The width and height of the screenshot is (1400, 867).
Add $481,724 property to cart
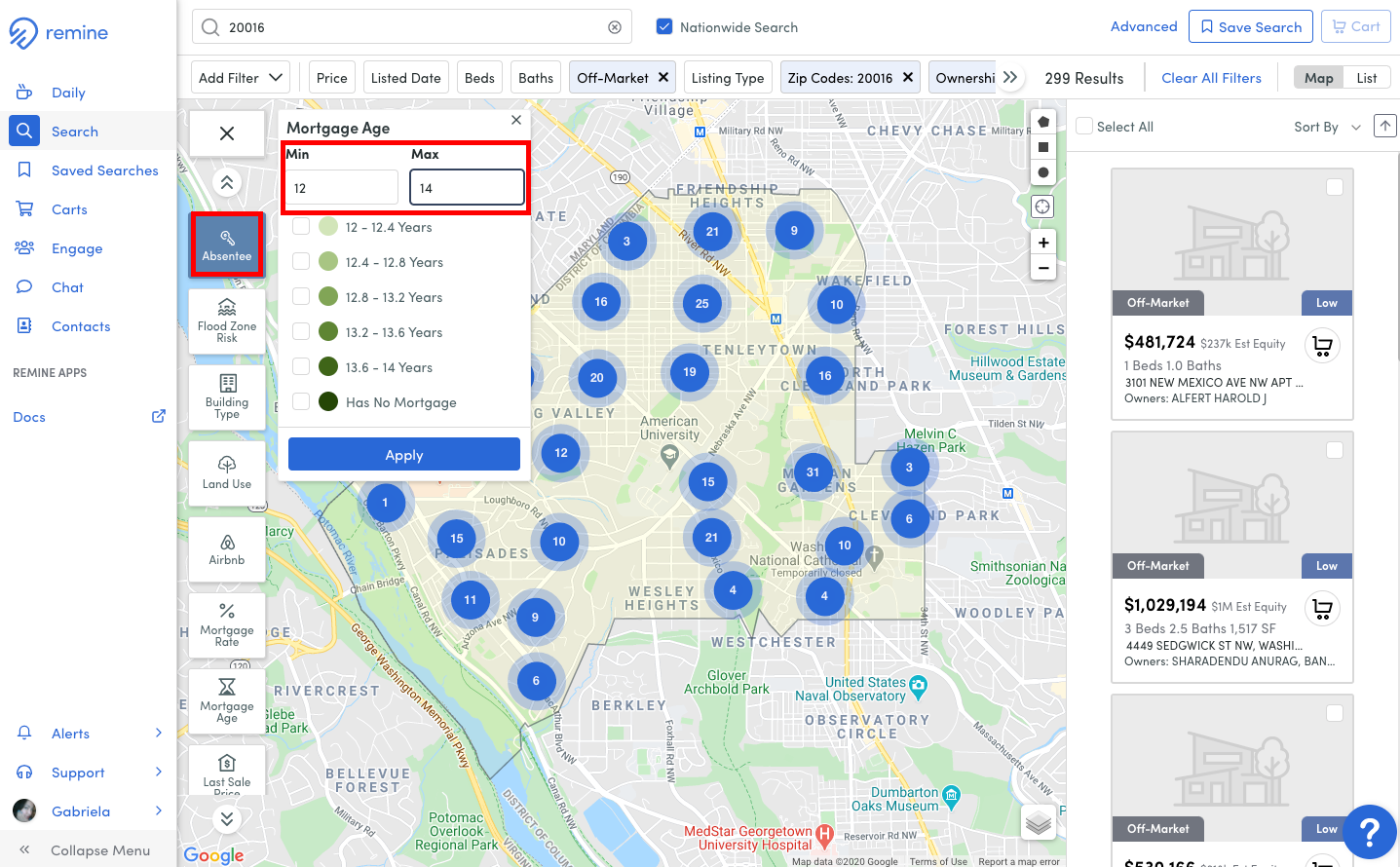(1322, 346)
